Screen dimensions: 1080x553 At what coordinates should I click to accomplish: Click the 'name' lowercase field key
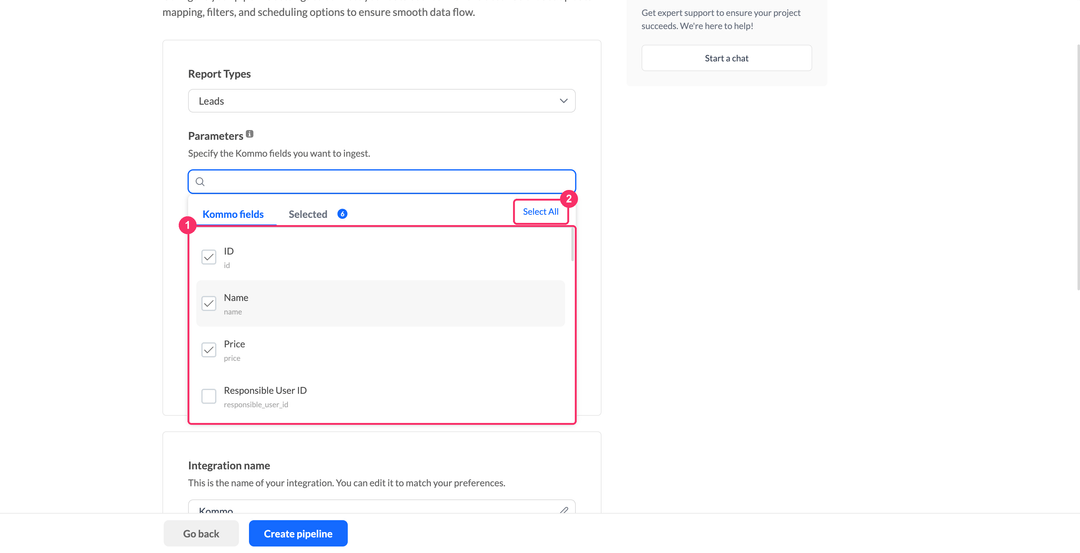233,312
